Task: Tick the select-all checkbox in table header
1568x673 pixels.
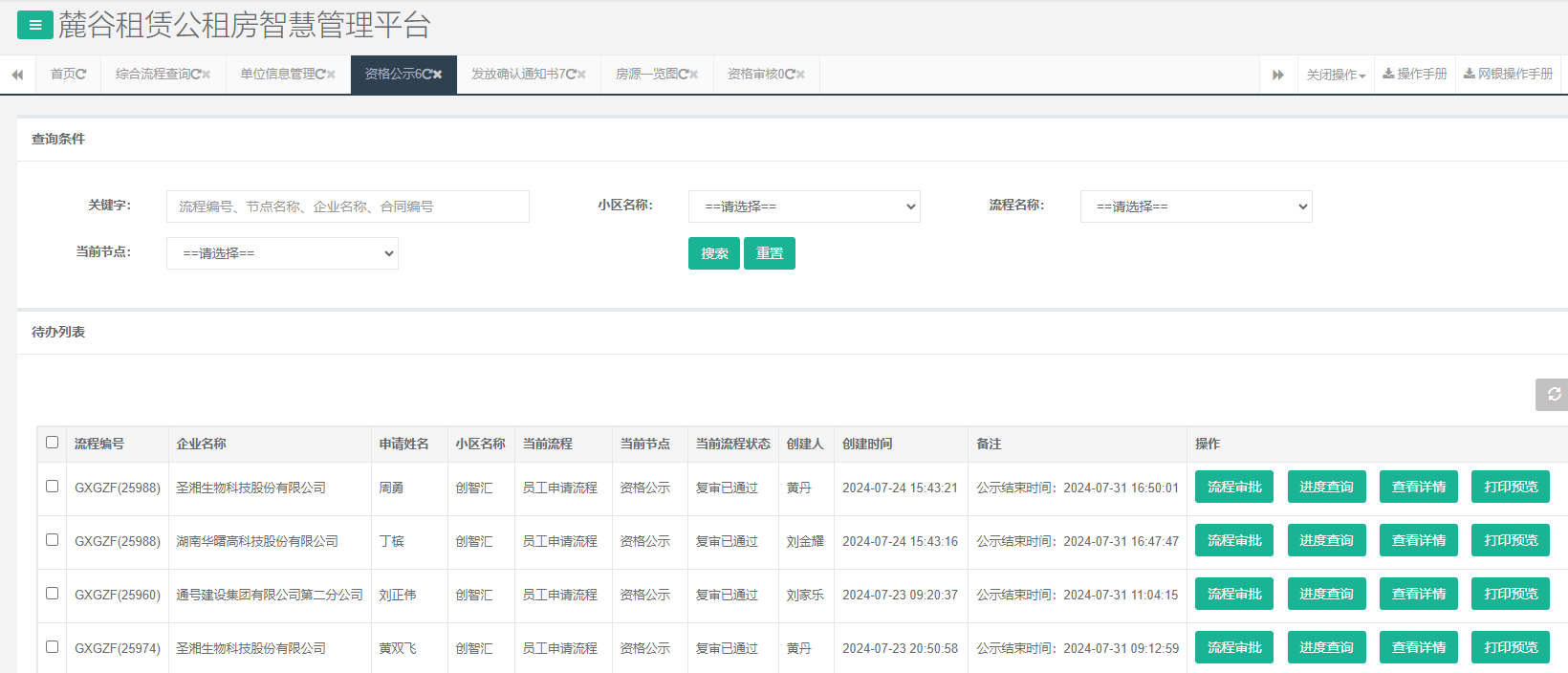Action: tap(53, 443)
